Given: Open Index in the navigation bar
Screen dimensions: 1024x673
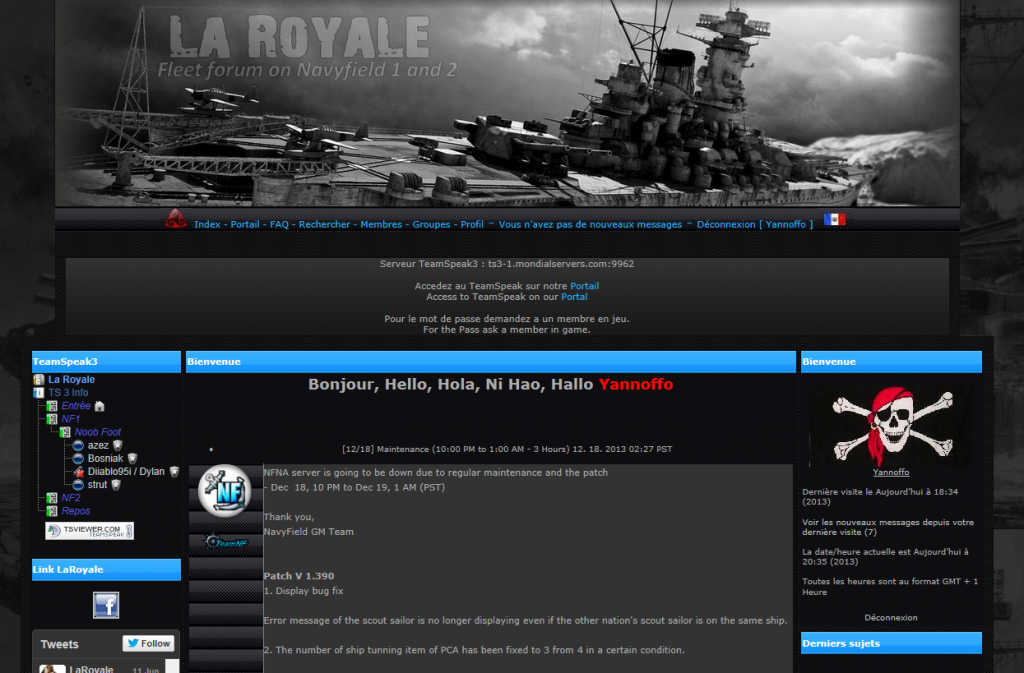Looking at the screenshot, I should coord(207,224).
